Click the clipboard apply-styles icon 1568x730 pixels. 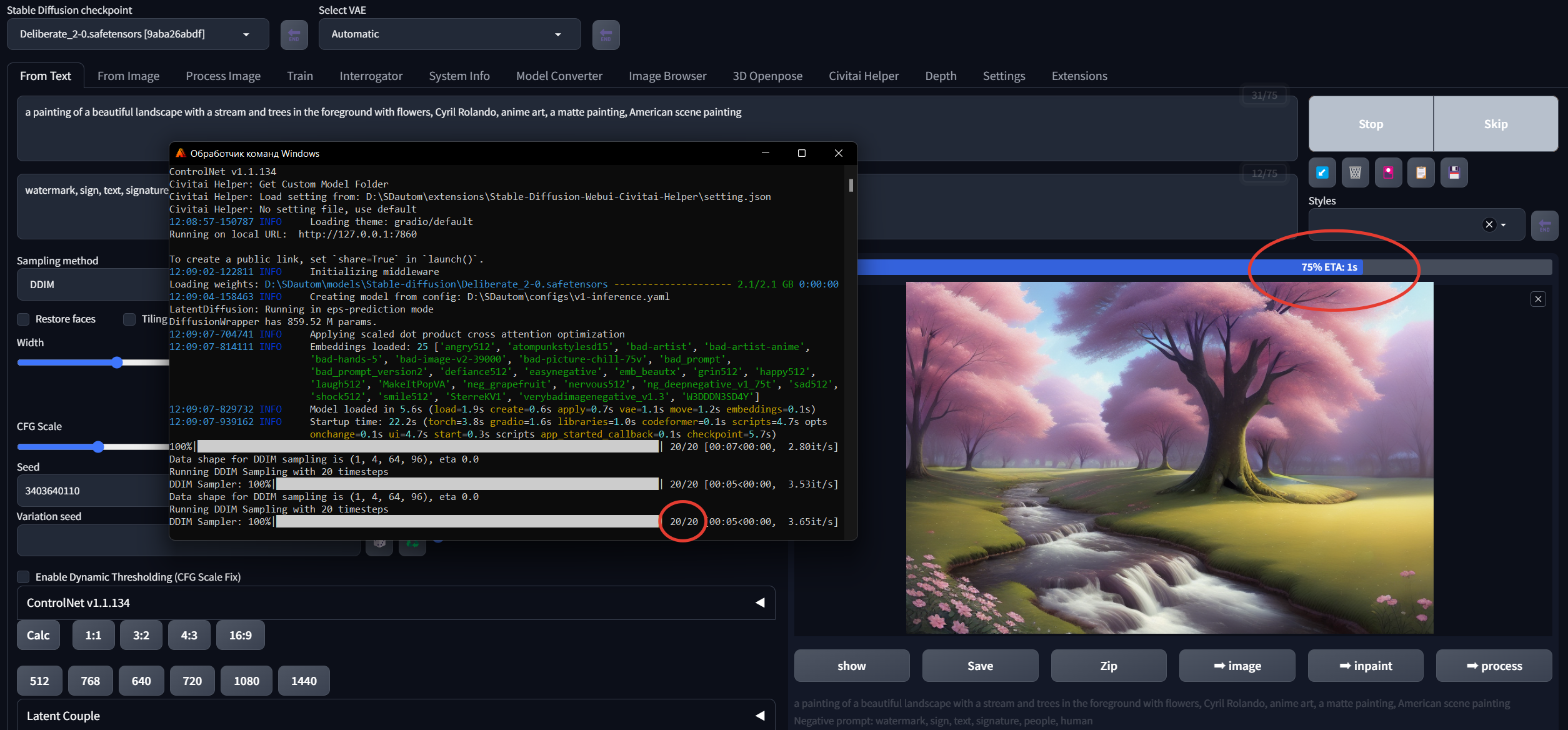point(1421,172)
